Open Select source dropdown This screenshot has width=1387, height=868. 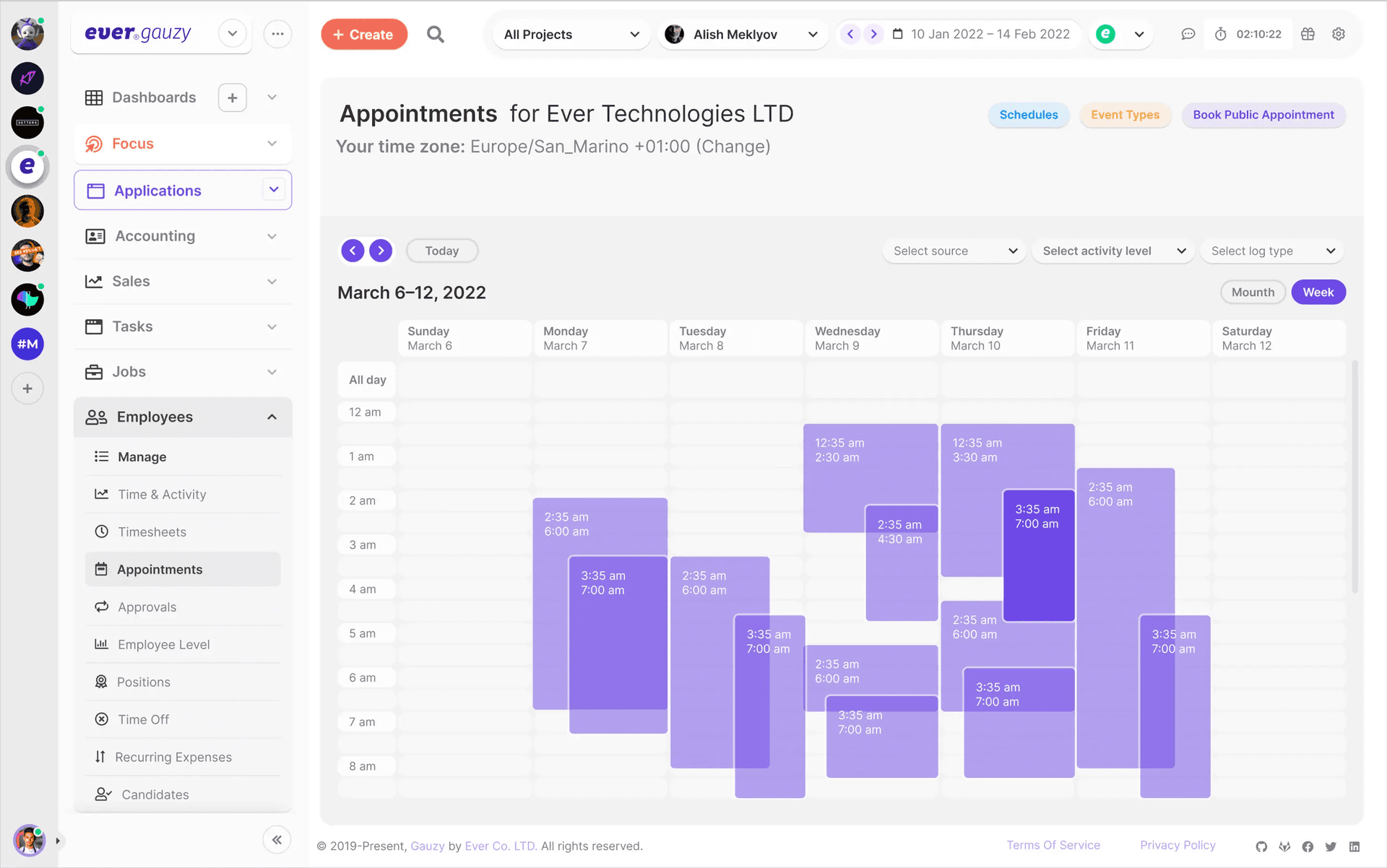[x=954, y=251]
